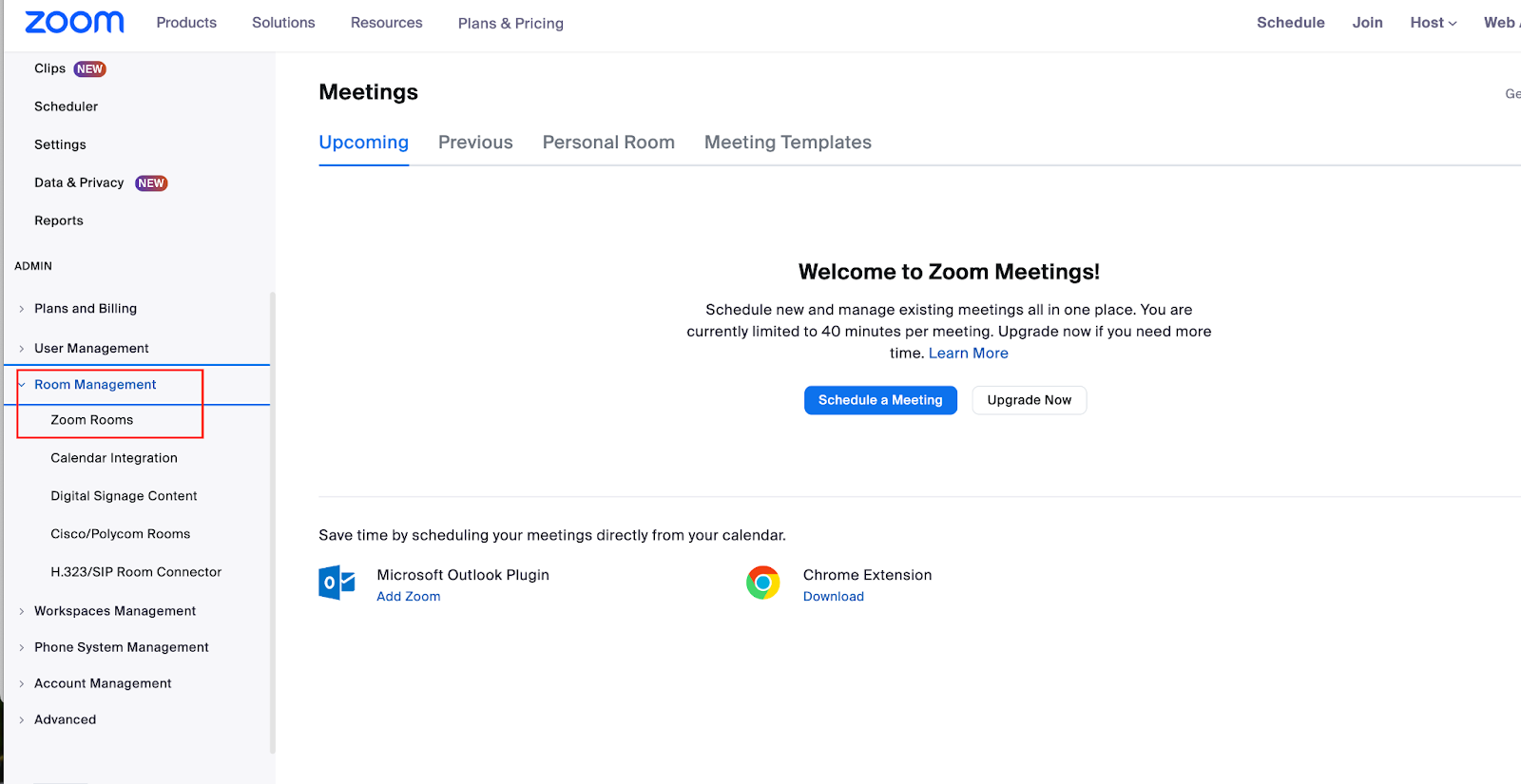1521x784 pixels.
Task: Click the Microsoft Outlook Plugin title
Action: click(463, 575)
